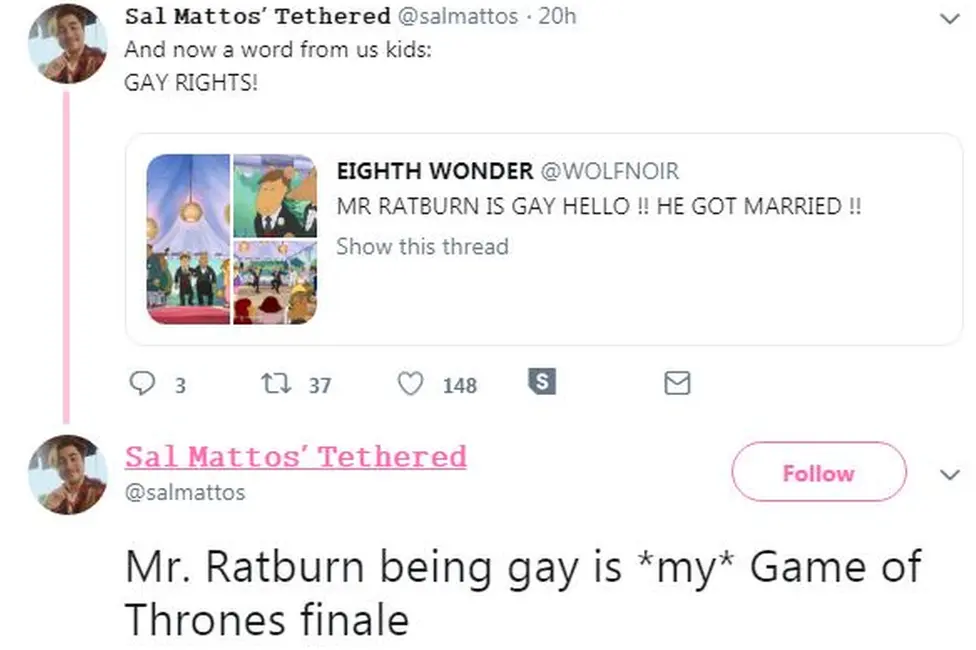Viewport: 976px width, 650px height.
Task: Follow @salmattos
Action: [818, 473]
